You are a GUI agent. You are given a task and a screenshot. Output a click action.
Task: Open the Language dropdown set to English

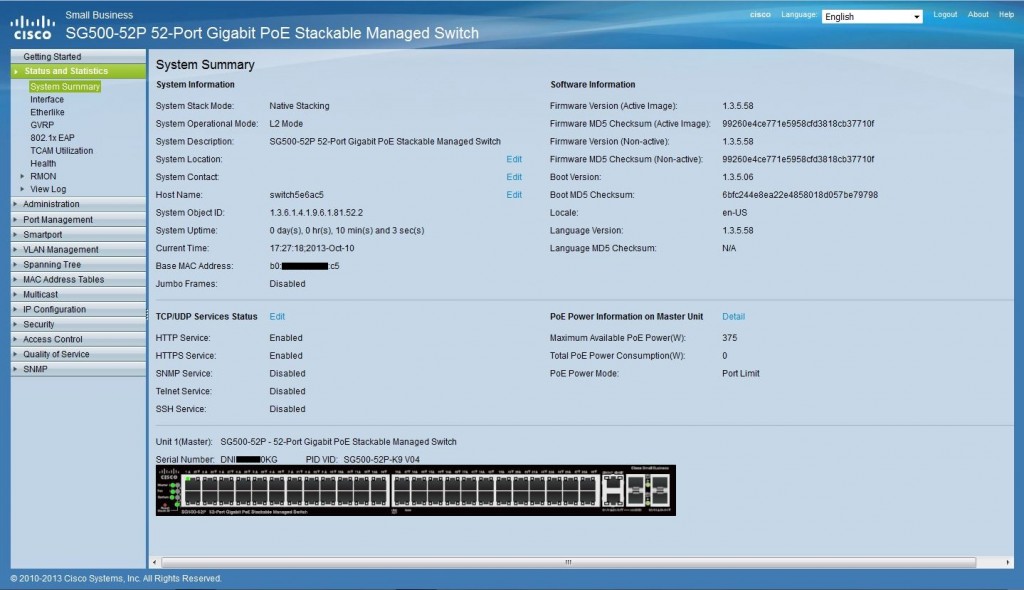coord(872,16)
